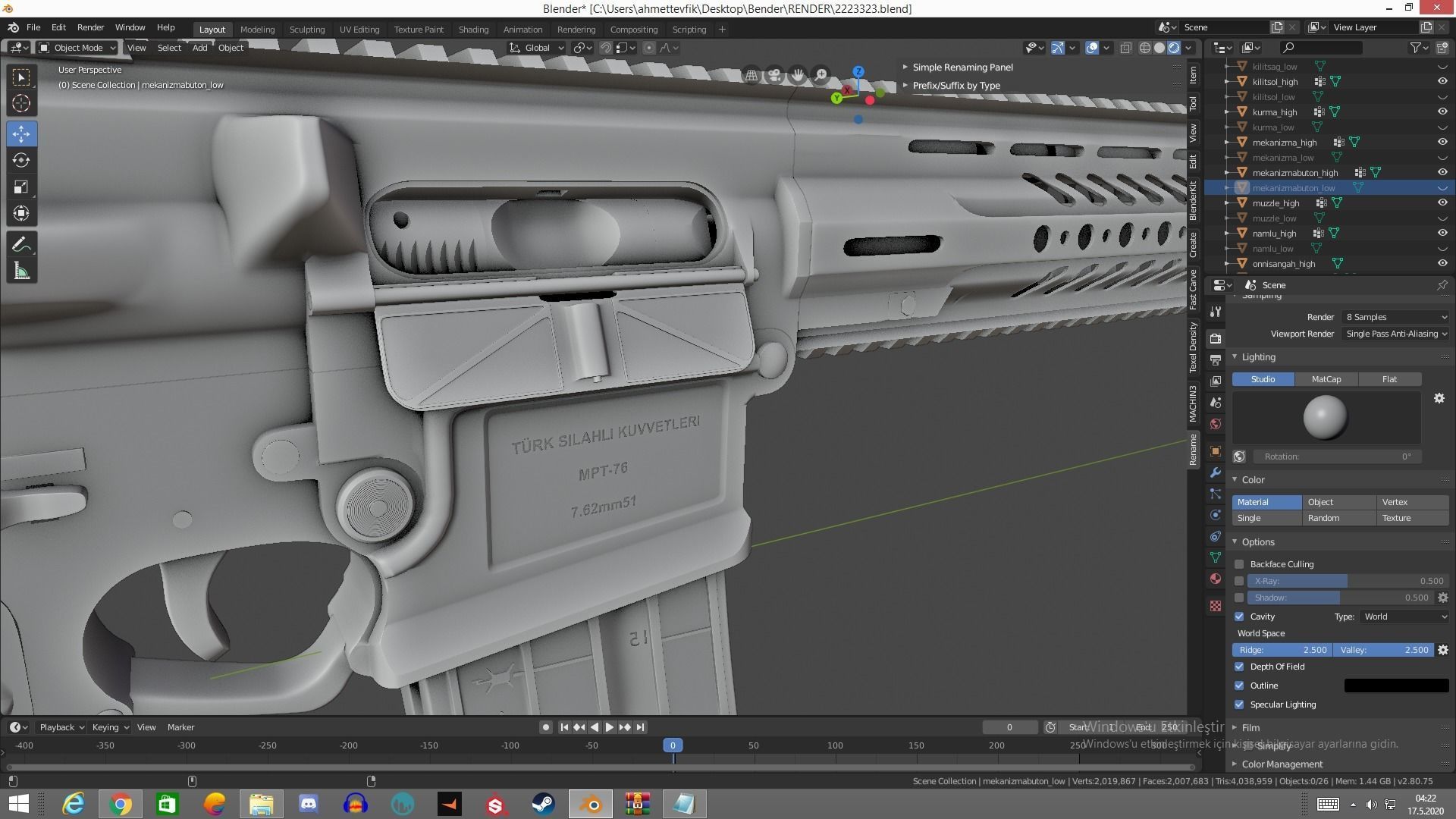Set color mode to Random

(x=1339, y=518)
